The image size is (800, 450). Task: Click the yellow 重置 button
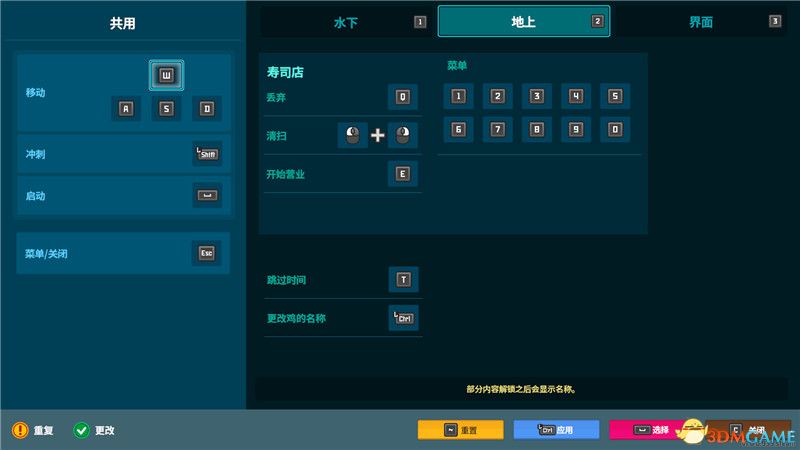tap(461, 430)
